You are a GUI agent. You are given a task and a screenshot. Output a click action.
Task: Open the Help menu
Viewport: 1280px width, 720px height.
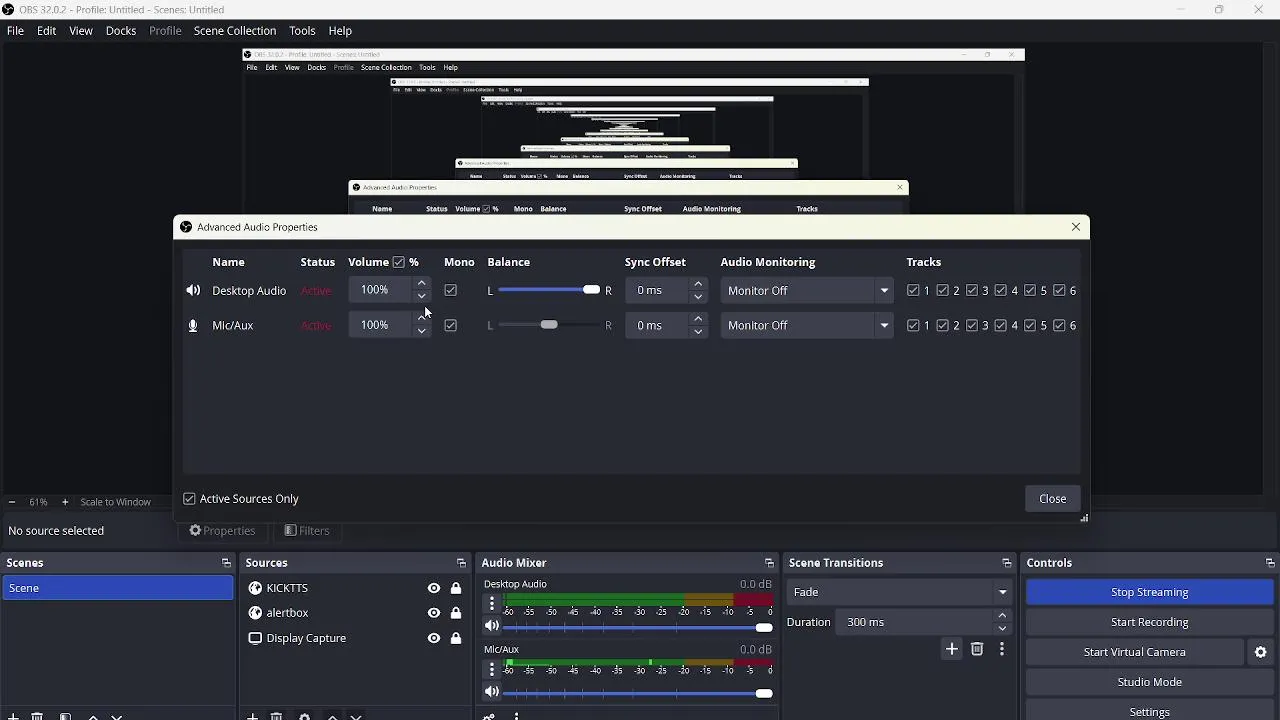click(x=340, y=31)
